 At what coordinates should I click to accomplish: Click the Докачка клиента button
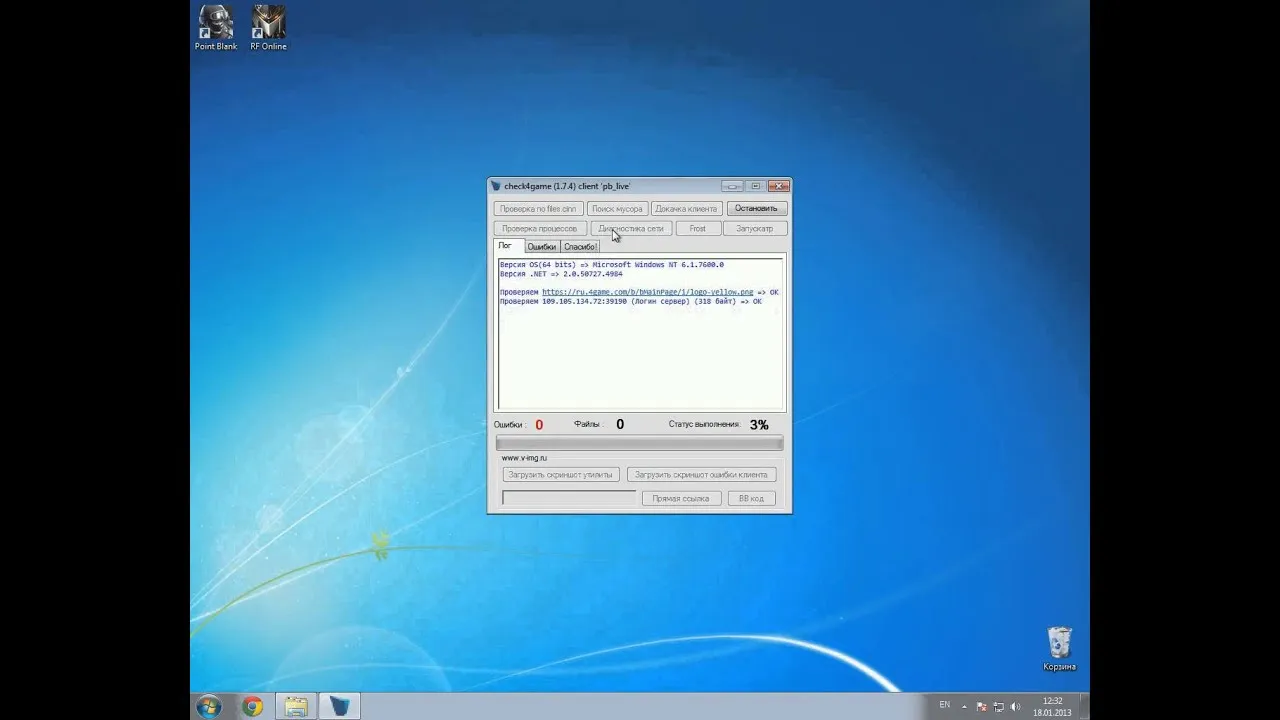(x=686, y=209)
